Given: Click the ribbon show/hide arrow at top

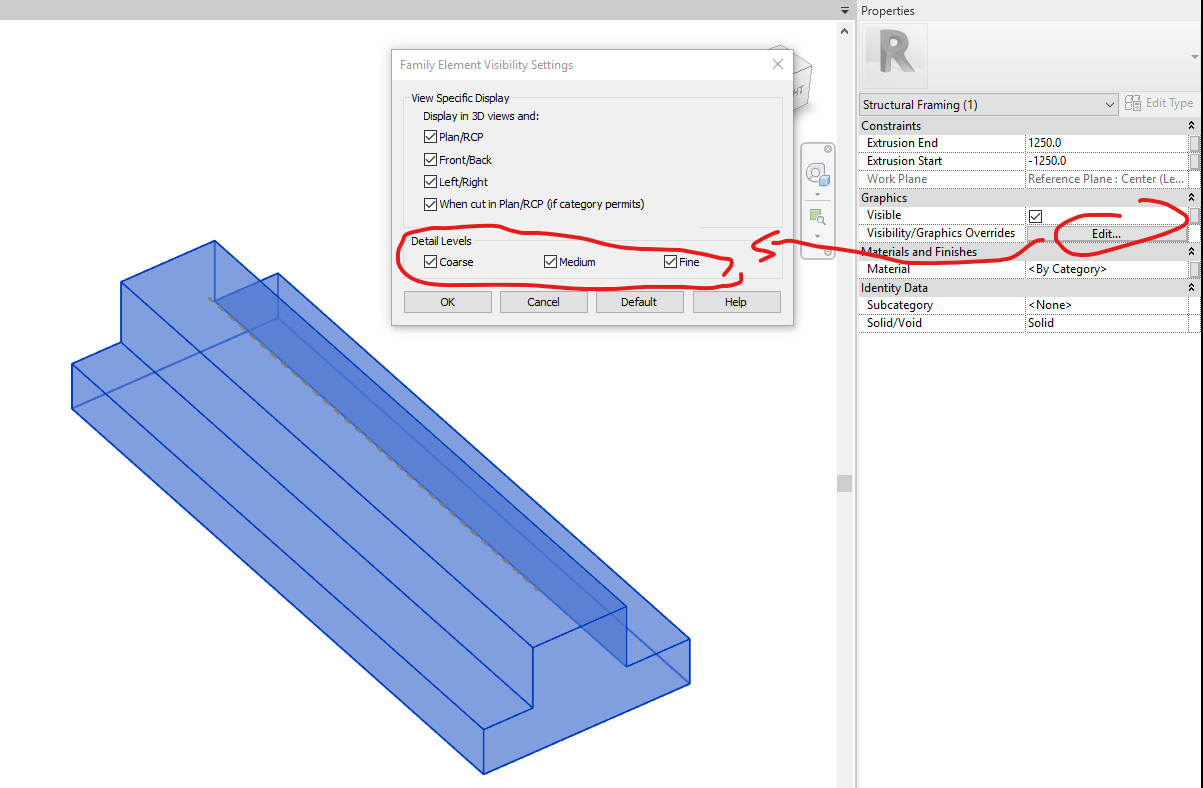Looking at the screenshot, I should (843, 10).
